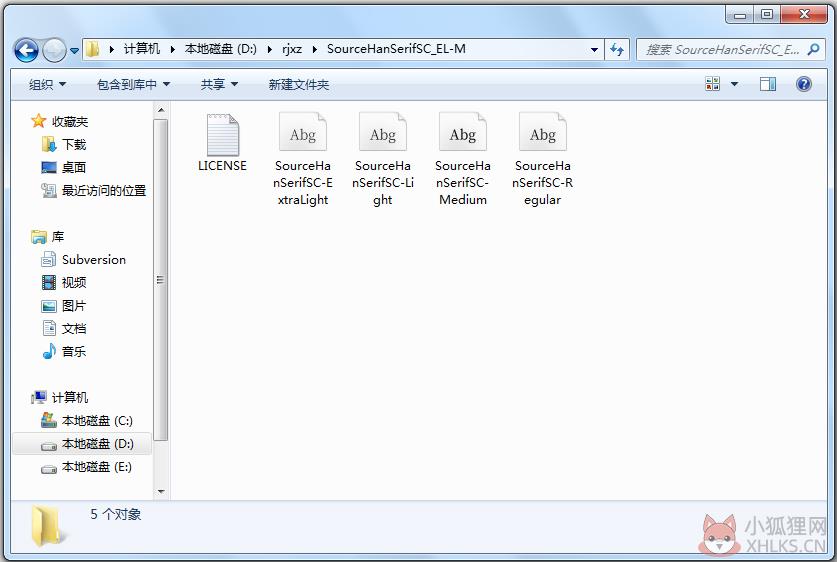Expand the arrow after 计算机 breadcrumb
837x562 pixels.
(172, 49)
